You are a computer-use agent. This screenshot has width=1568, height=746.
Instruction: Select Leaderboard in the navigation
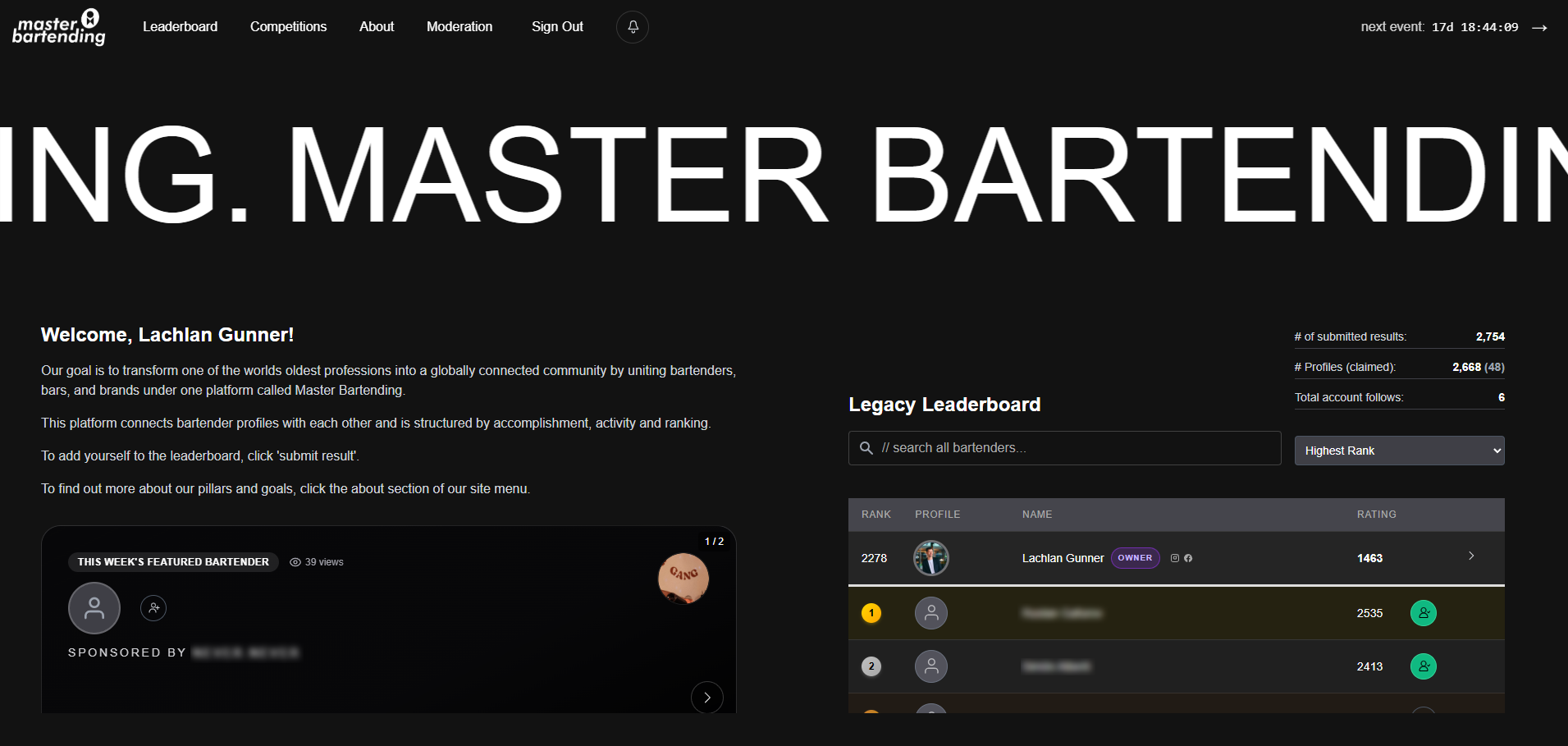[x=180, y=26]
